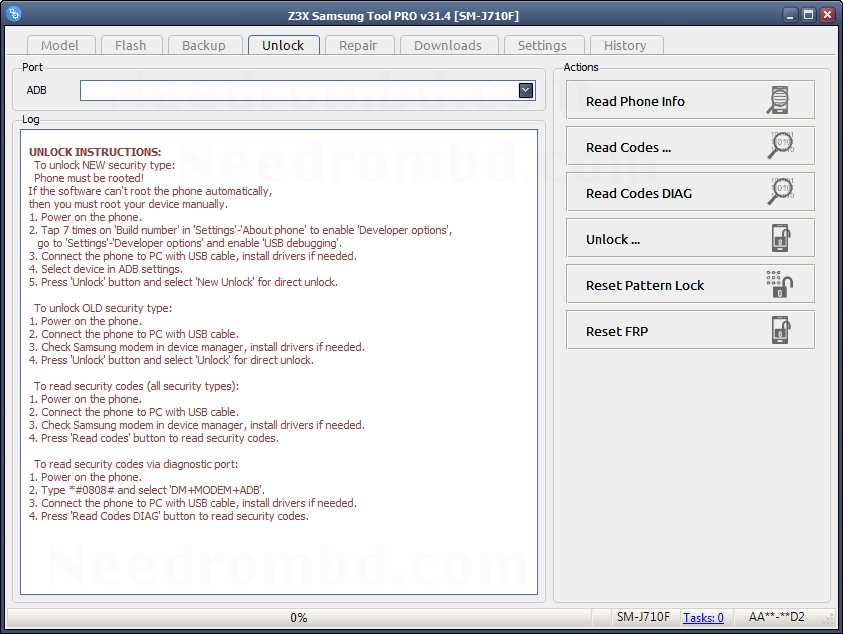Click the Read Codes ... button label

(x=628, y=147)
